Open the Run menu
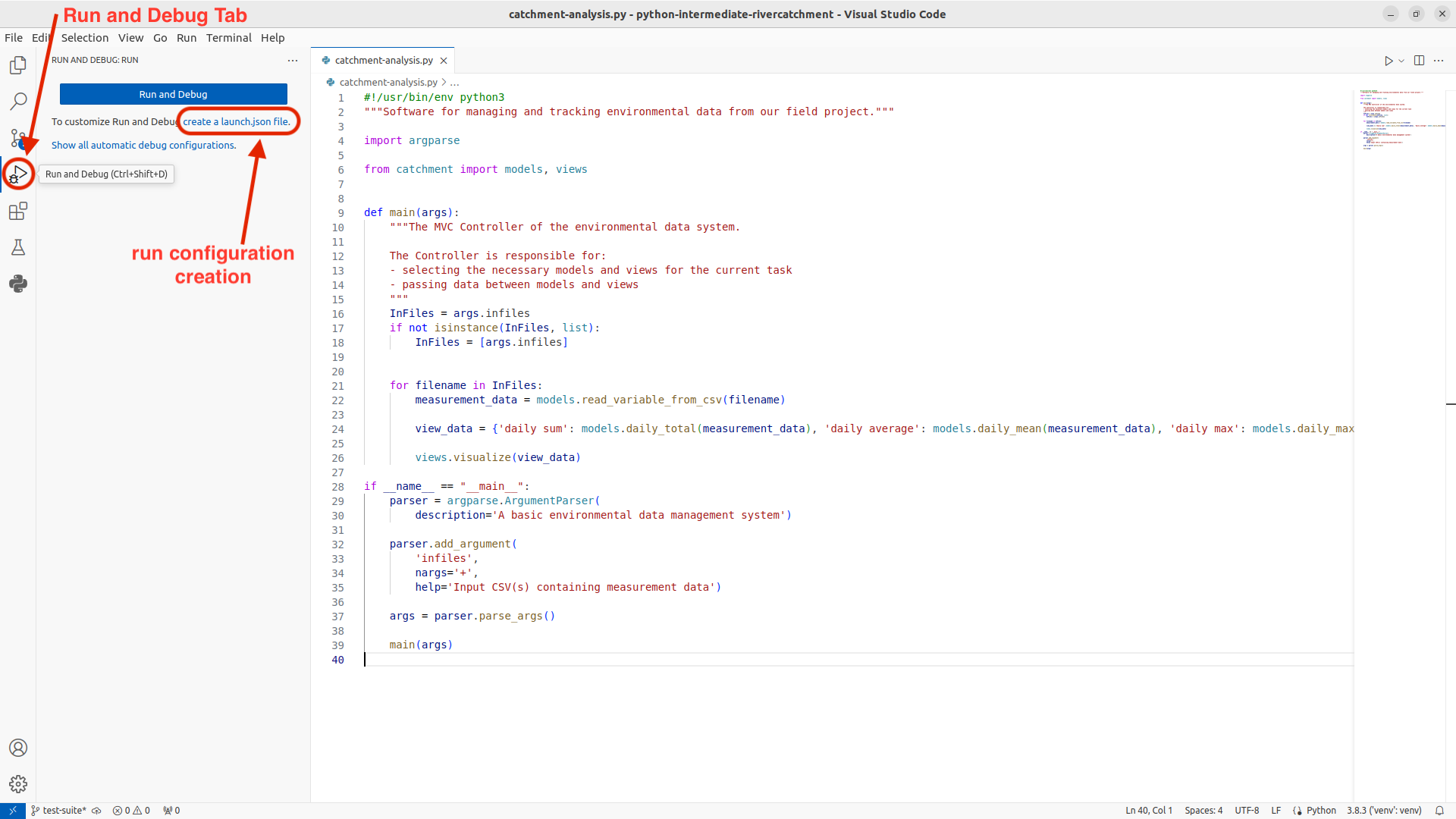This screenshot has width=1456, height=819. coord(187,38)
